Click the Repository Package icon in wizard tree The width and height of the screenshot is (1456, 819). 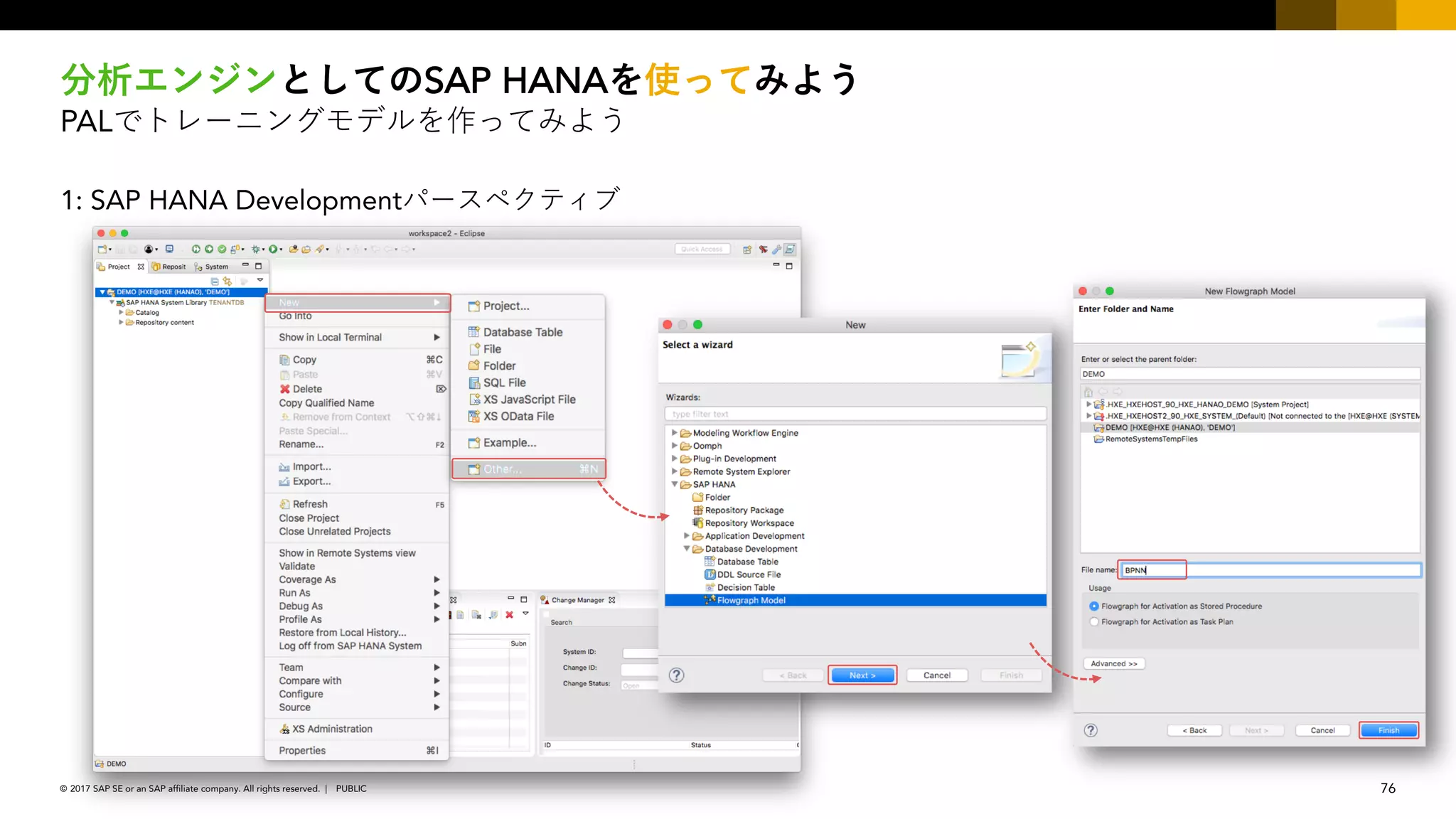[697, 510]
